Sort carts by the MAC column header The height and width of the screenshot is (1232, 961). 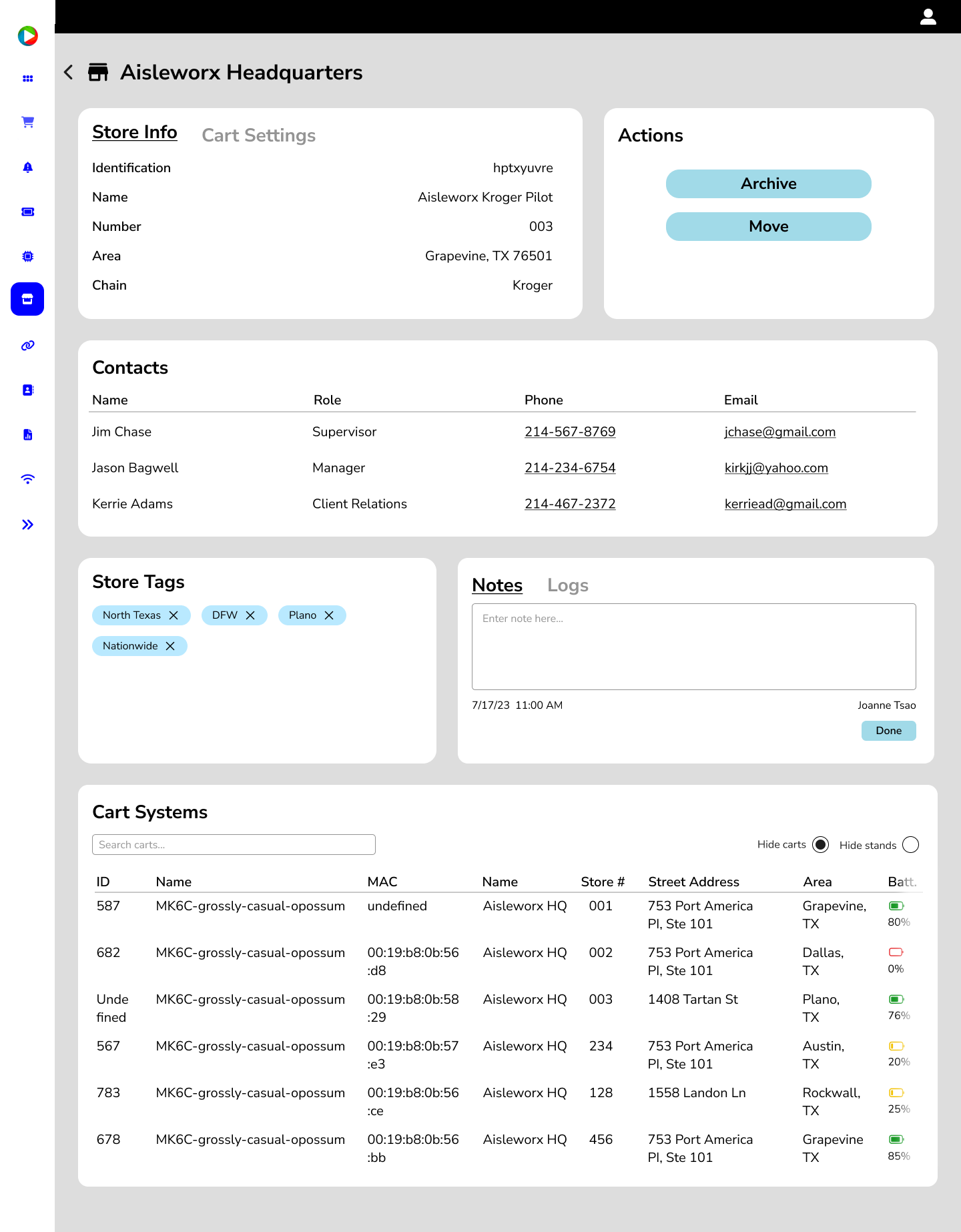(x=382, y=882)
